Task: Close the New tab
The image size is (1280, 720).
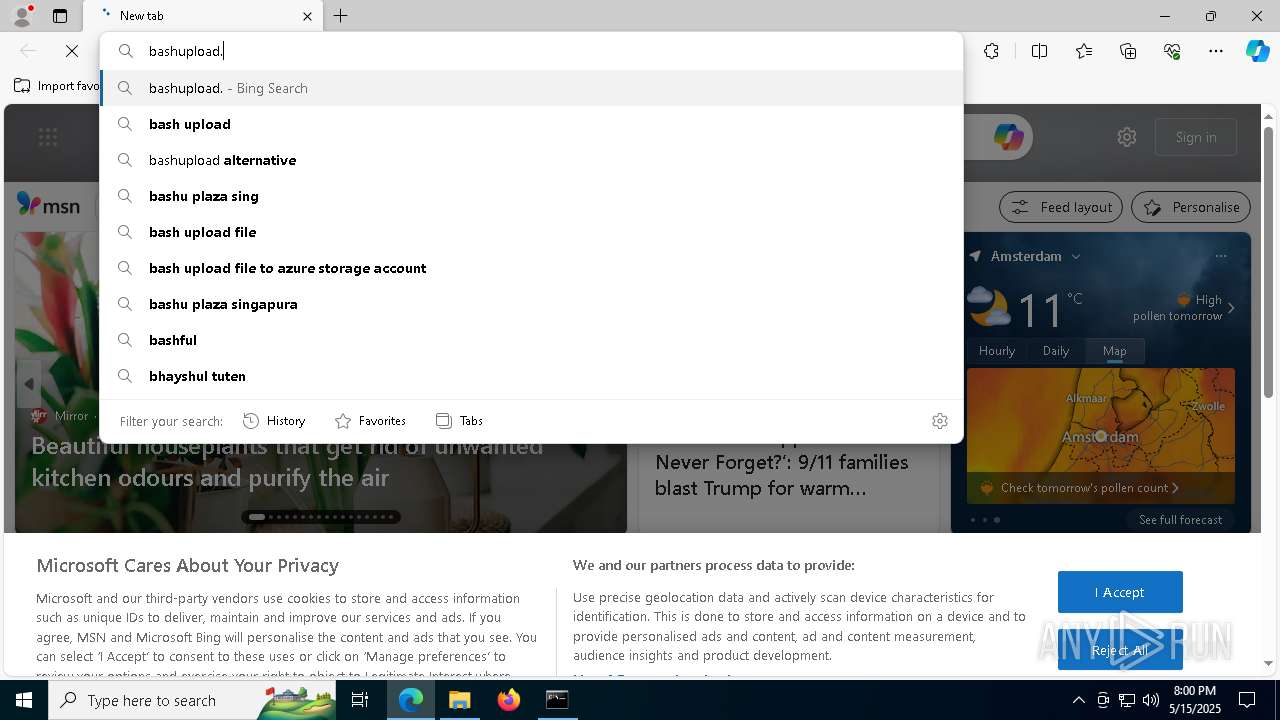Action: (307, 16)
